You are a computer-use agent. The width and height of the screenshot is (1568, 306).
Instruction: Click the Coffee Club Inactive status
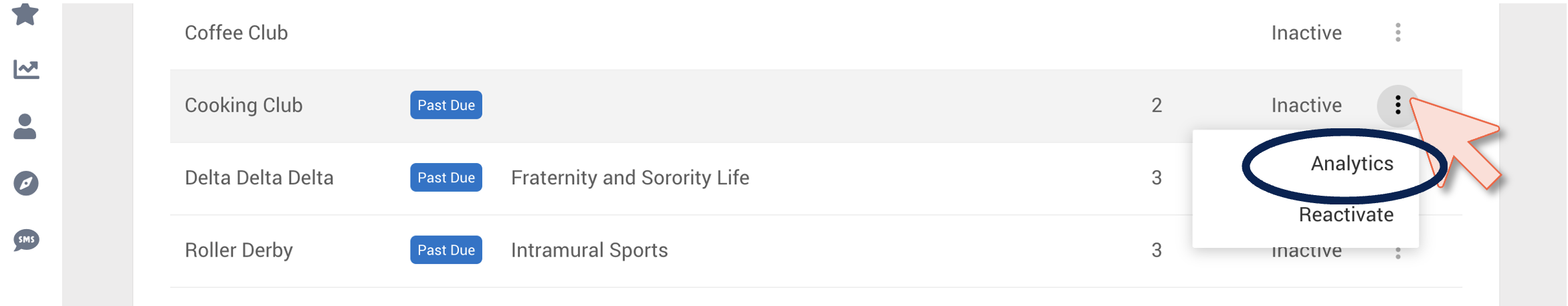point(1306,33)
